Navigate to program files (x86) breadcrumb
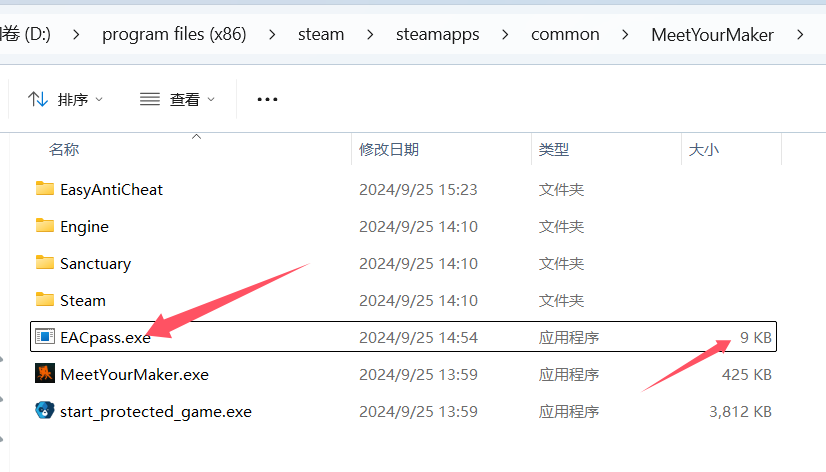 point(174,35)
